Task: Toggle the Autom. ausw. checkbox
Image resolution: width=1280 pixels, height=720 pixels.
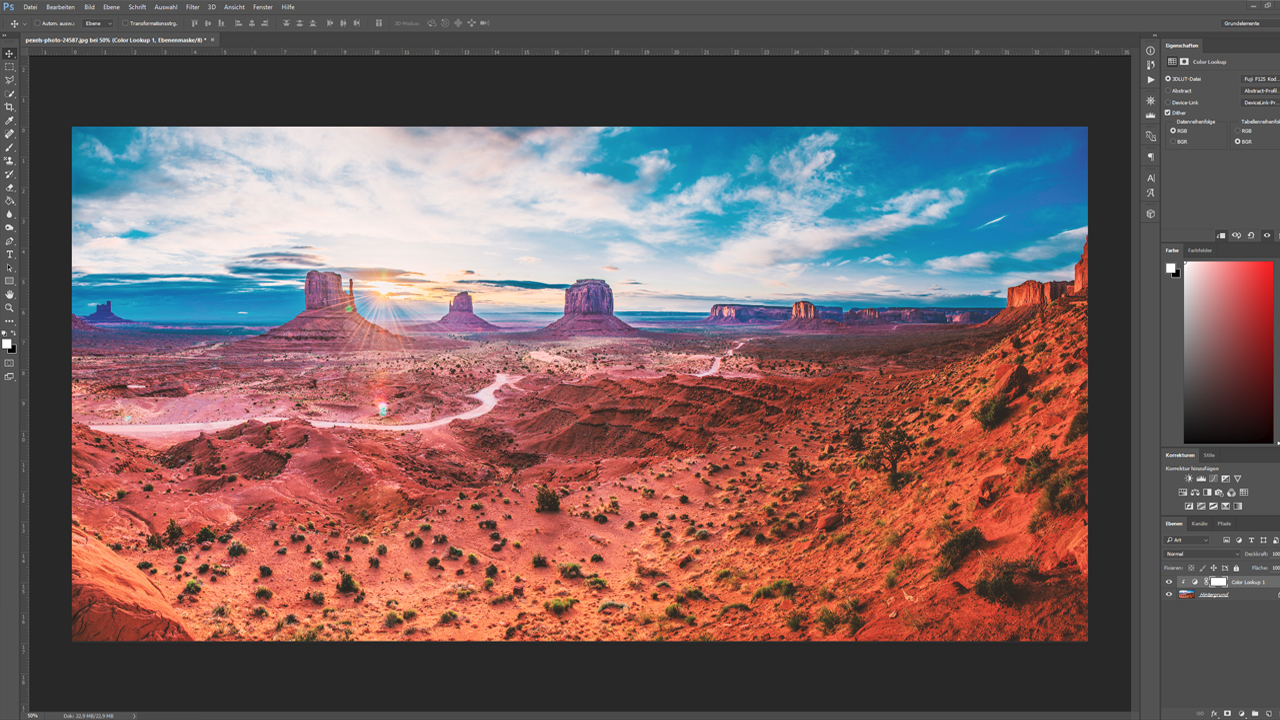Action: tap(37, 22)
